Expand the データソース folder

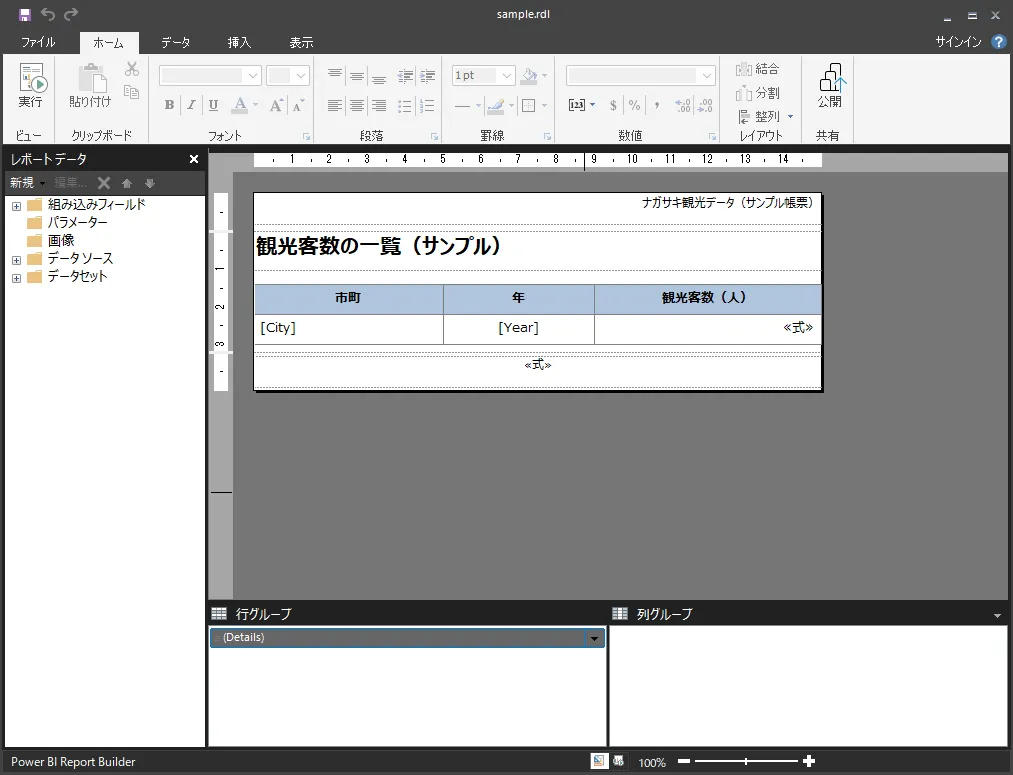point(17,260)
